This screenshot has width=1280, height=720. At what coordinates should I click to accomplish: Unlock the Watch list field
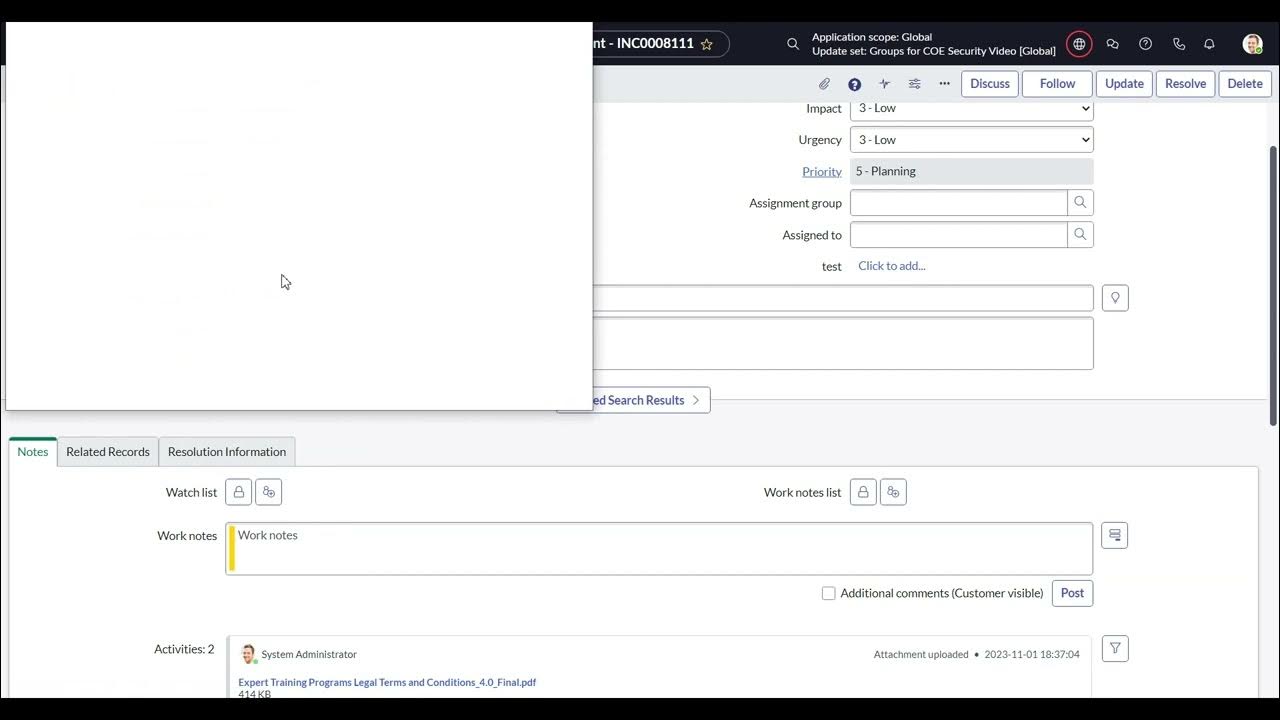pos(238,492)
